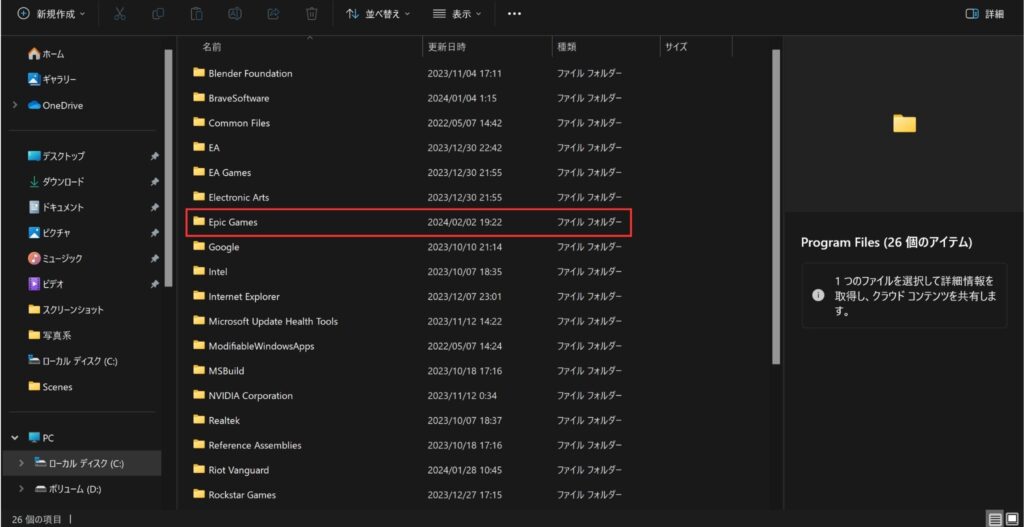
Task: Click the Google folder icon
Action: tap(199, 246)
